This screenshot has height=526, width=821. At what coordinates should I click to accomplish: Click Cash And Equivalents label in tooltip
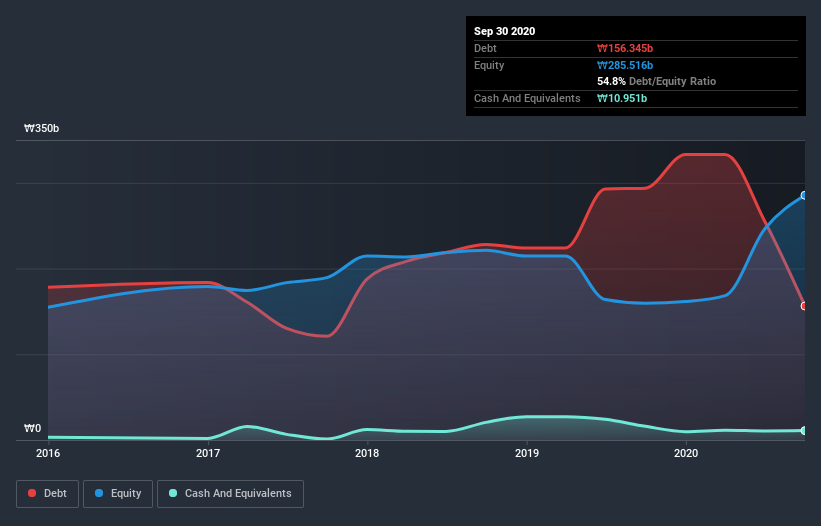pyautogui.click(x=527, y=98)
